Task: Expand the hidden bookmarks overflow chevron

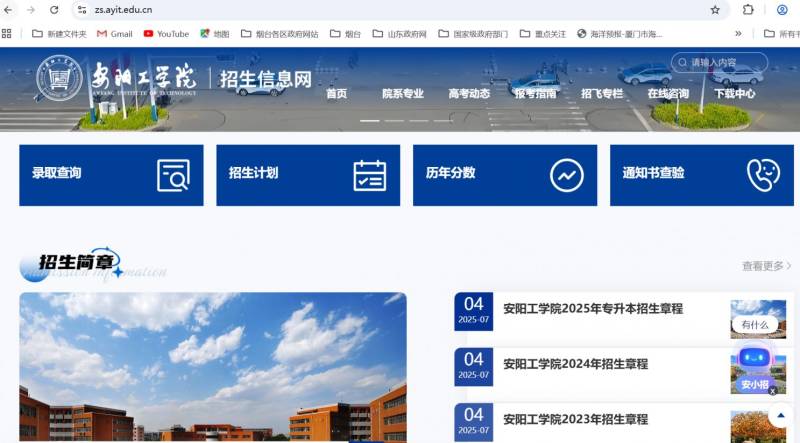Action: click(x=739, y=34)
